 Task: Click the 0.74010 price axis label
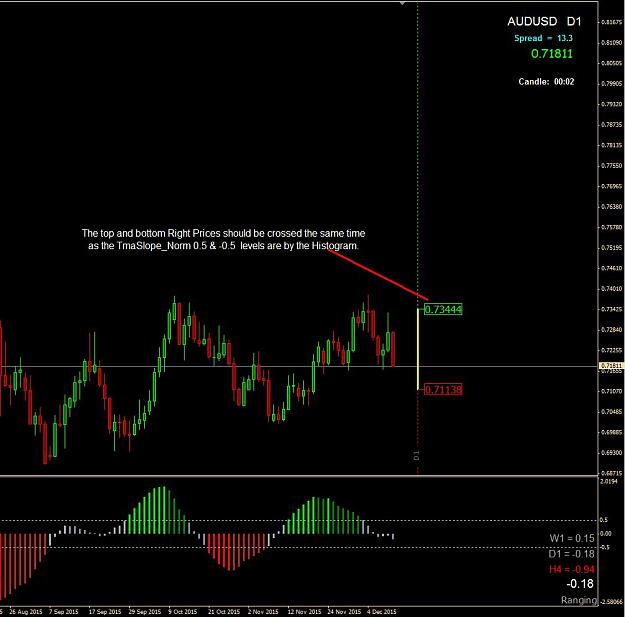click(612, 289)
